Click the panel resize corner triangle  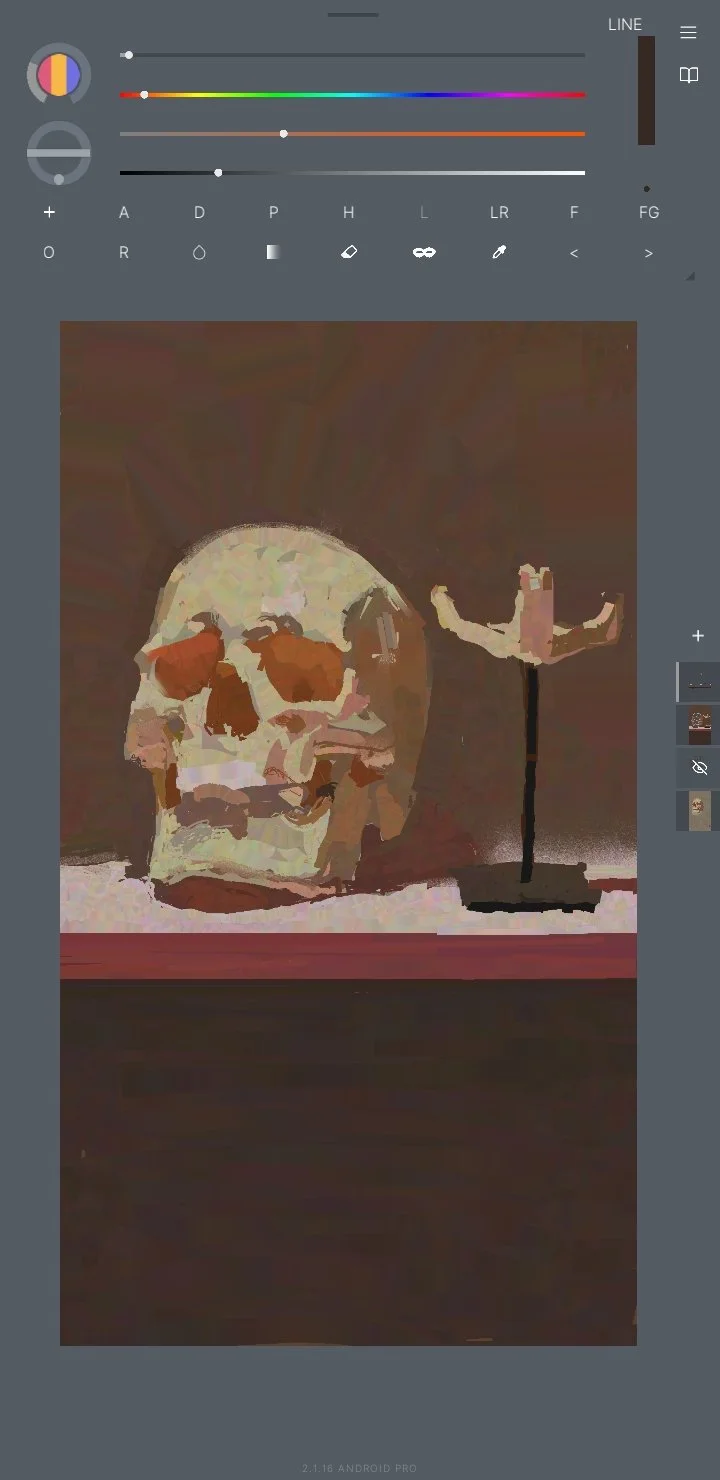(x=690, y=276)
